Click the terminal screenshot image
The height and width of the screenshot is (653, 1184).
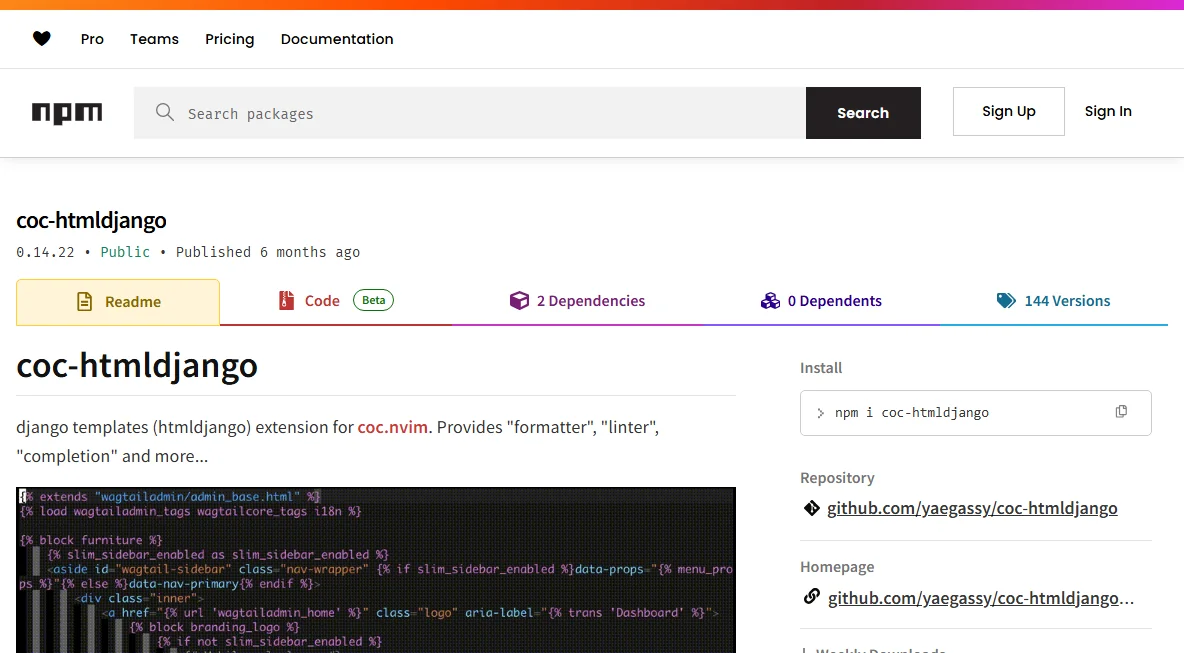click(x=376, y=570)
